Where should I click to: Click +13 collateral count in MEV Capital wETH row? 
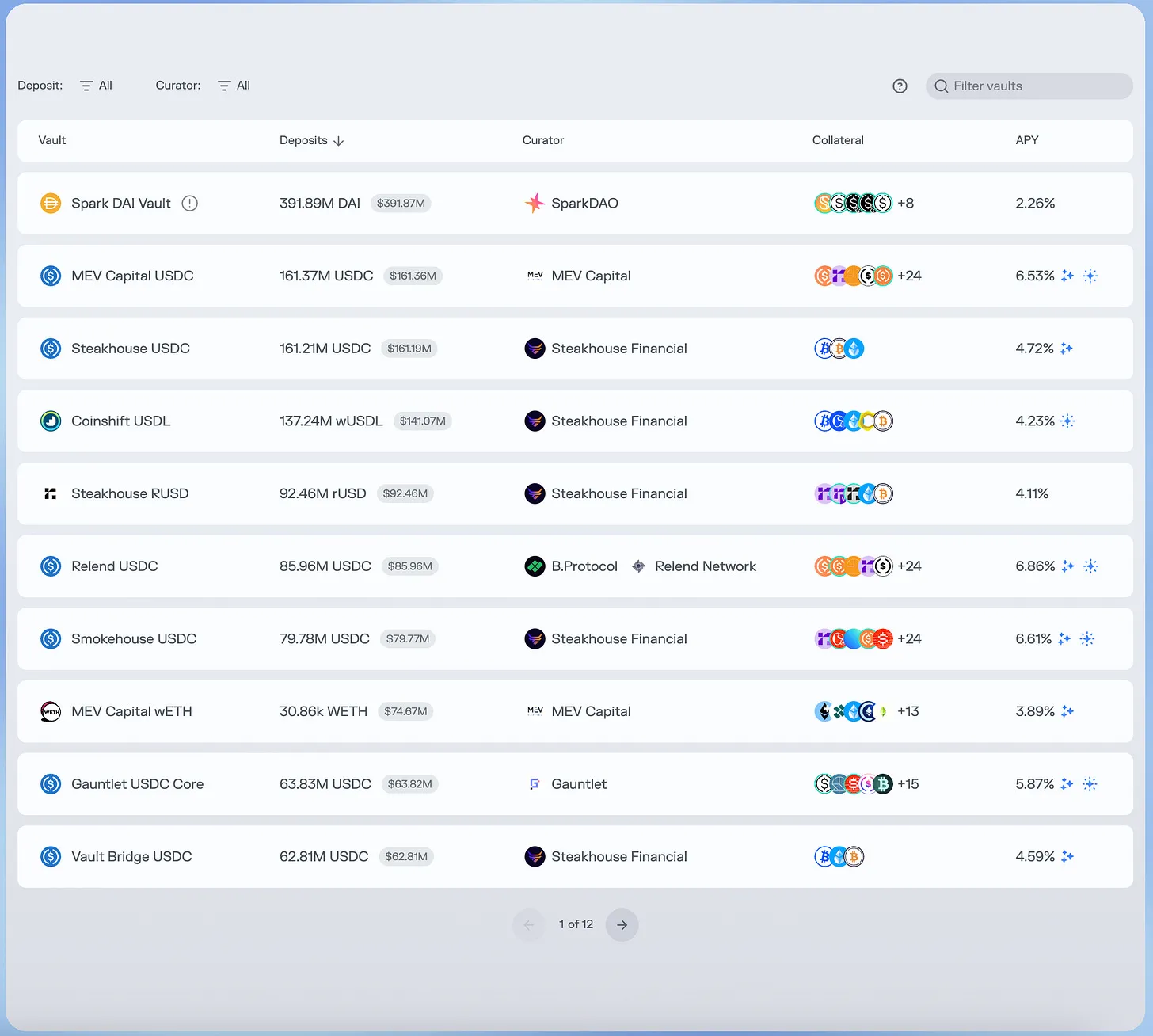pos(908,711)
